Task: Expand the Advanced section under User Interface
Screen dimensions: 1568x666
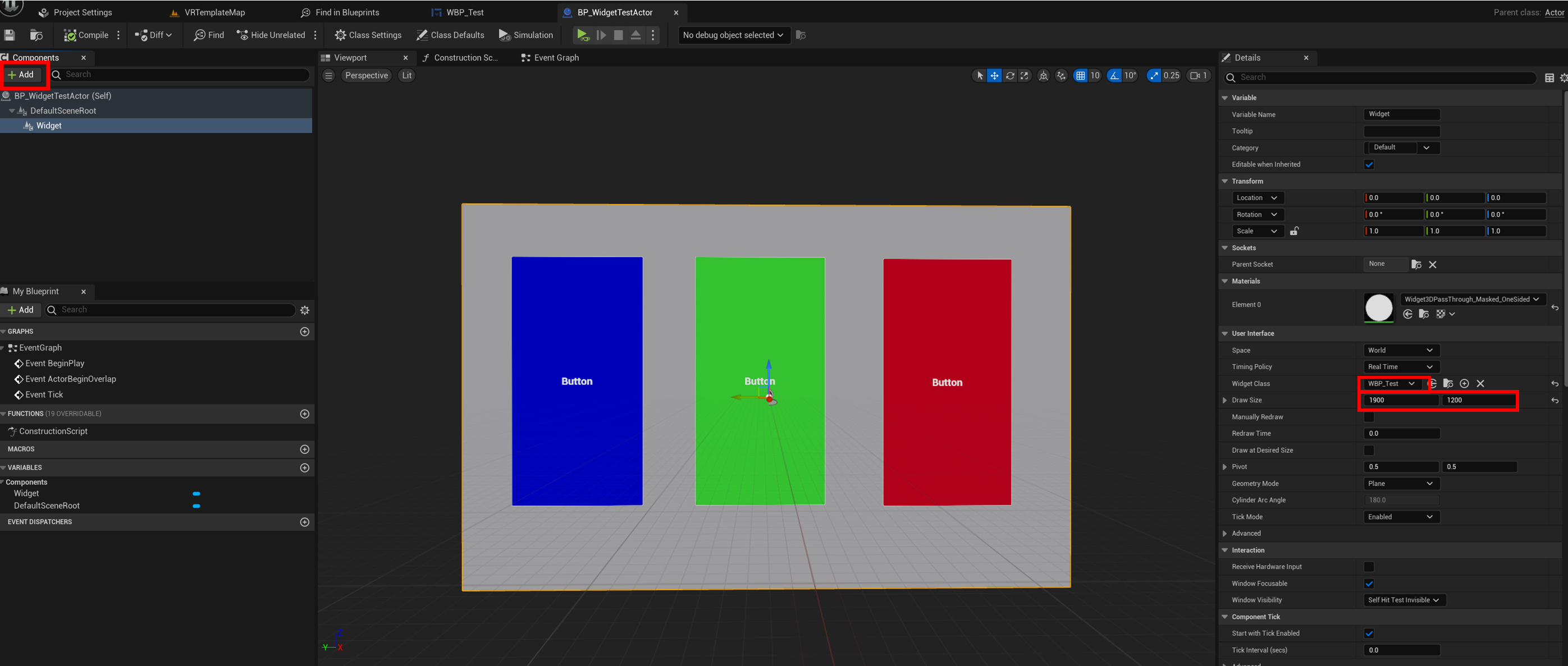Action: click(1224, 534)
